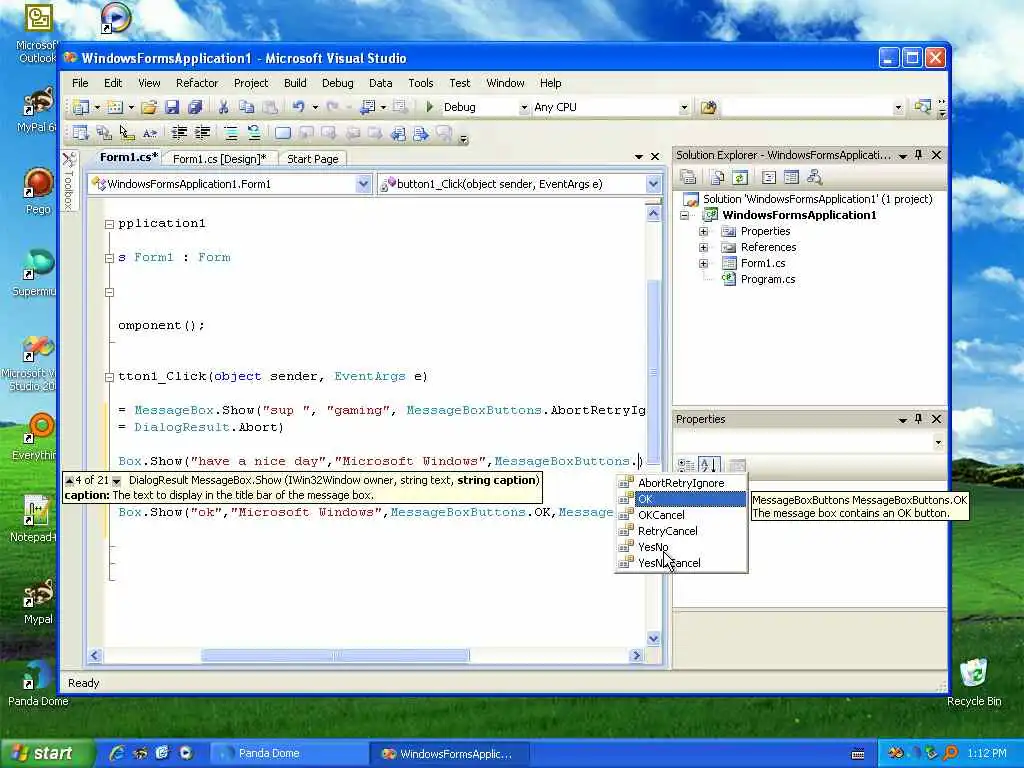Undo the last edit with Undo icon
The height and width of the screenshot is (768, 1024).
[298, 106]
